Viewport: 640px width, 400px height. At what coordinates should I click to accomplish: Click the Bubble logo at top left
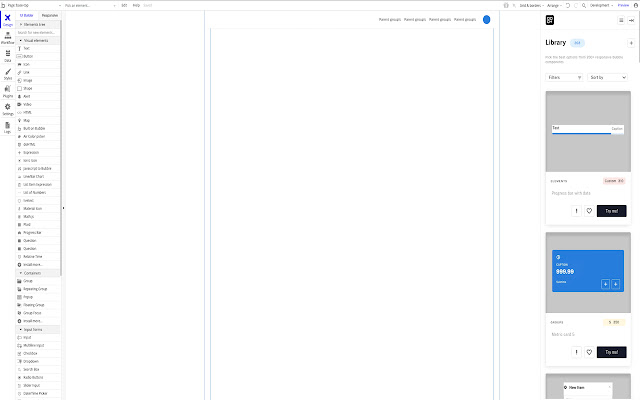point(3,5)
